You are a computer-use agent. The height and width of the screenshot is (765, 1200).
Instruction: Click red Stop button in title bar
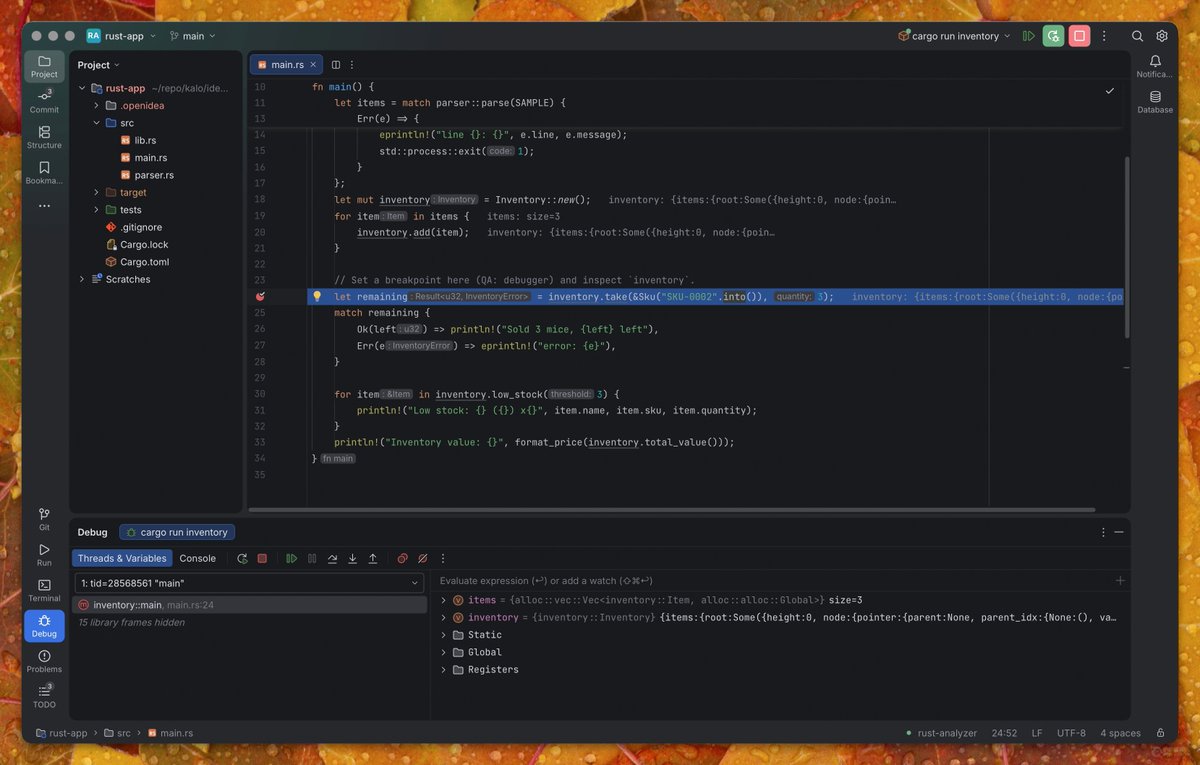[1079, 36]
